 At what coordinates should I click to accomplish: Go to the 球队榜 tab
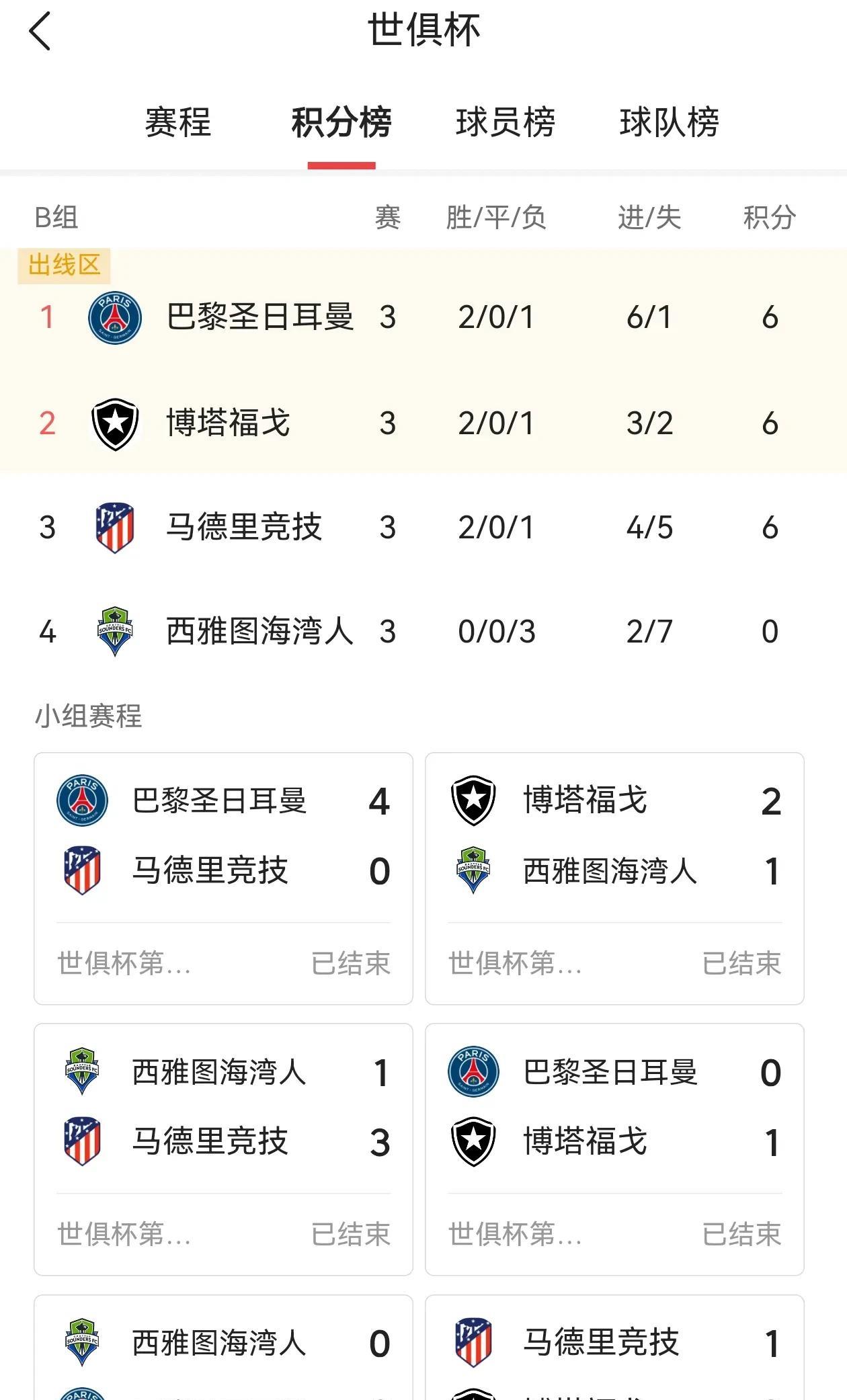(x=670, y=122)
